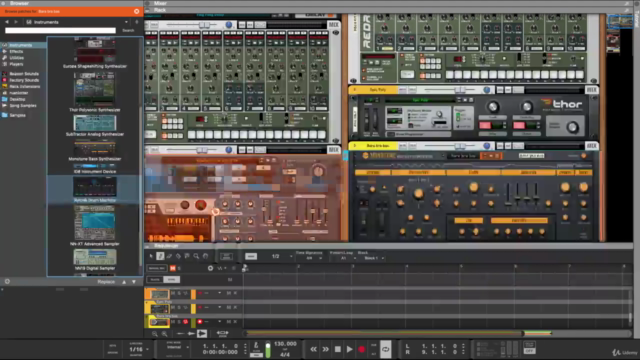640x360 pixels.
Task: Click previous patch up arrow beside Replace
Action: click(124, 282)
